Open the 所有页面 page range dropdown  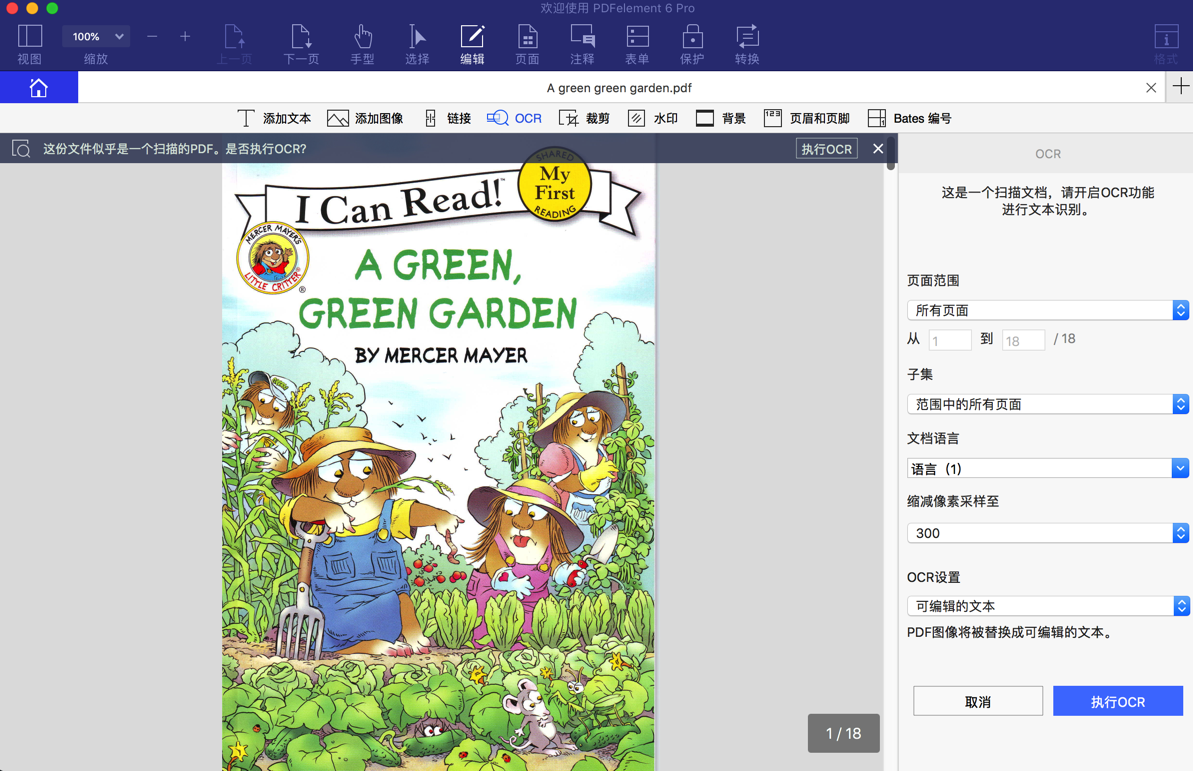point(1048,310)
